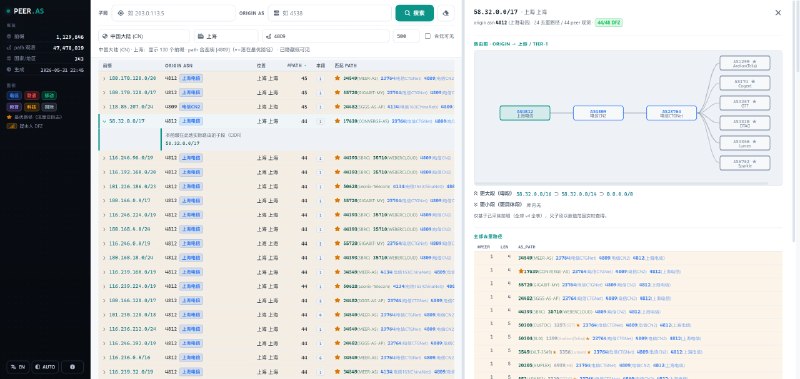Click the 最佳 PATH column header

(x=345, y=66)
